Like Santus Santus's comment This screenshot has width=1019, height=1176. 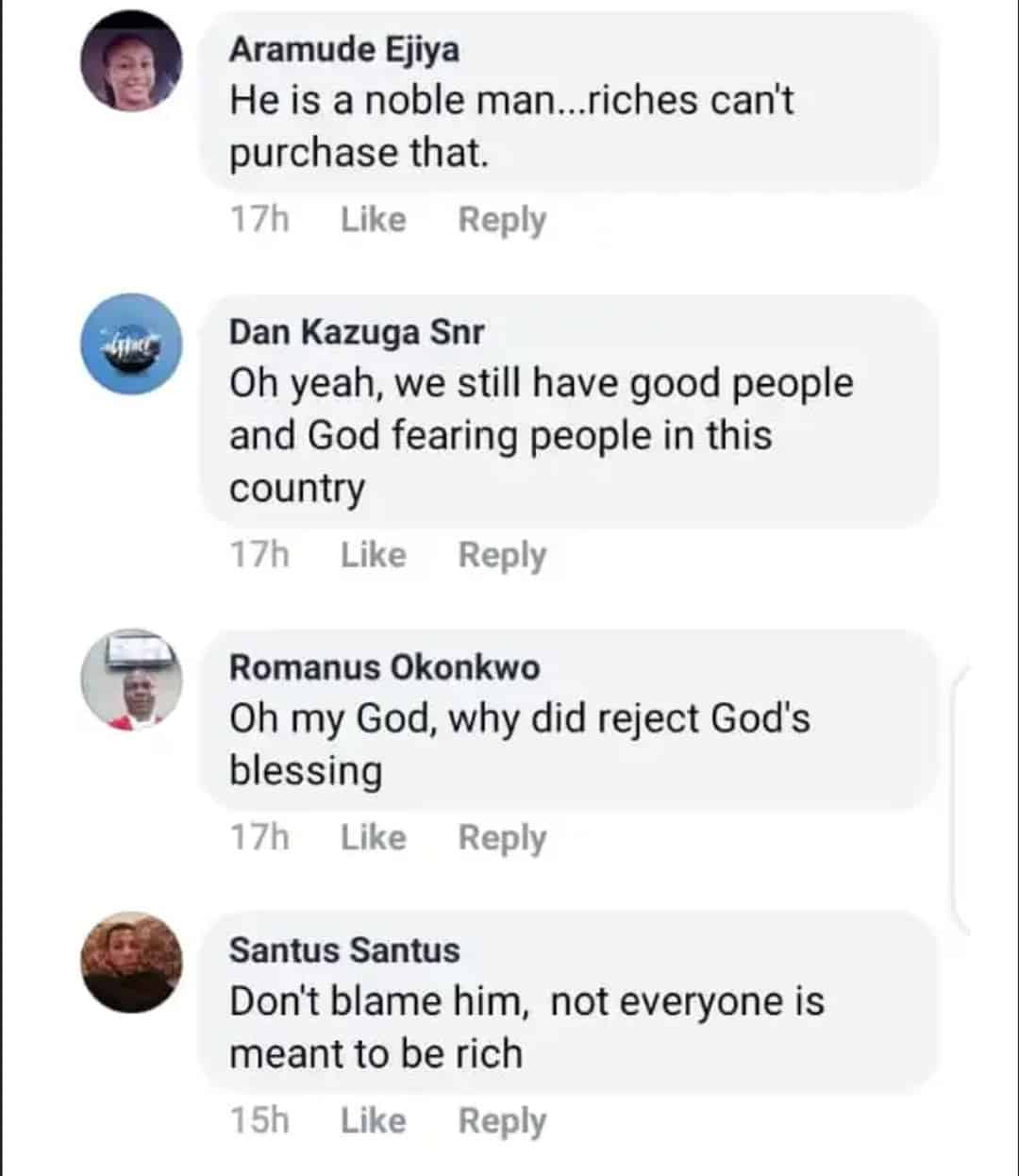[x=373, y=1120]
